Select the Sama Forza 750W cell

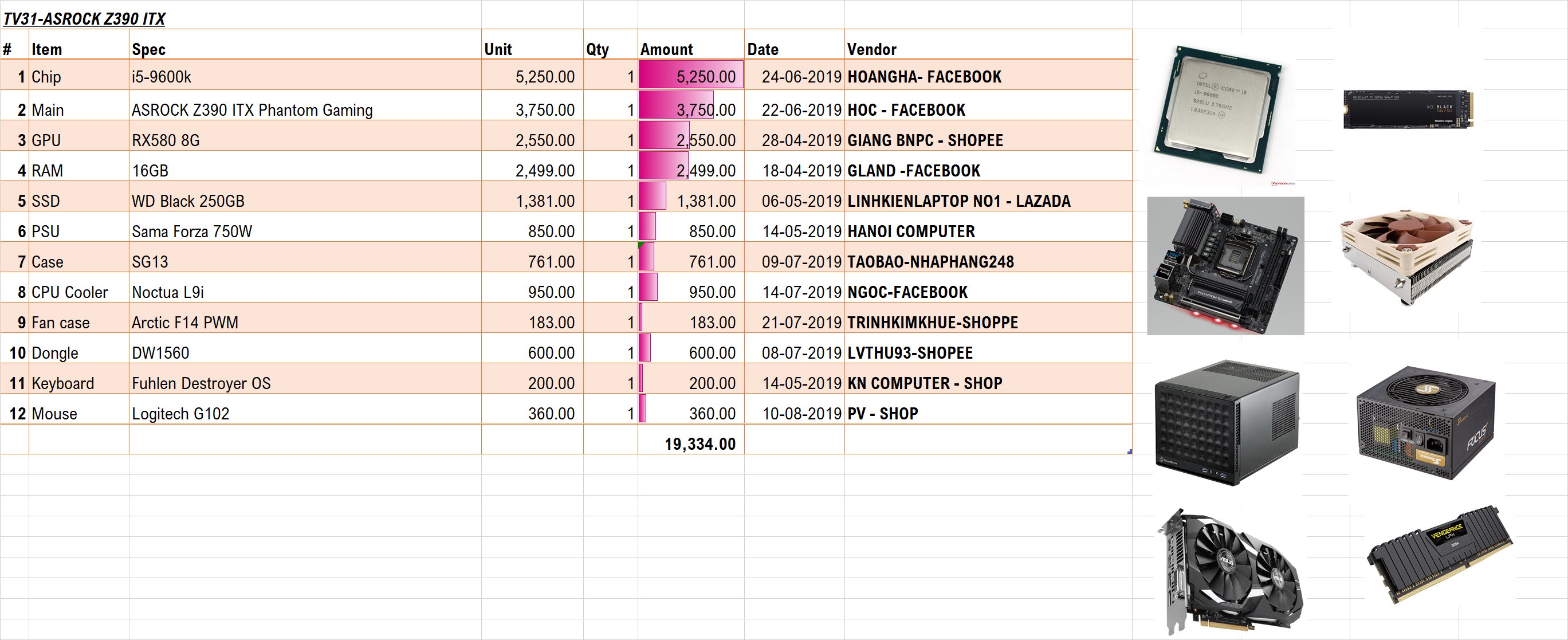(305, 227)
